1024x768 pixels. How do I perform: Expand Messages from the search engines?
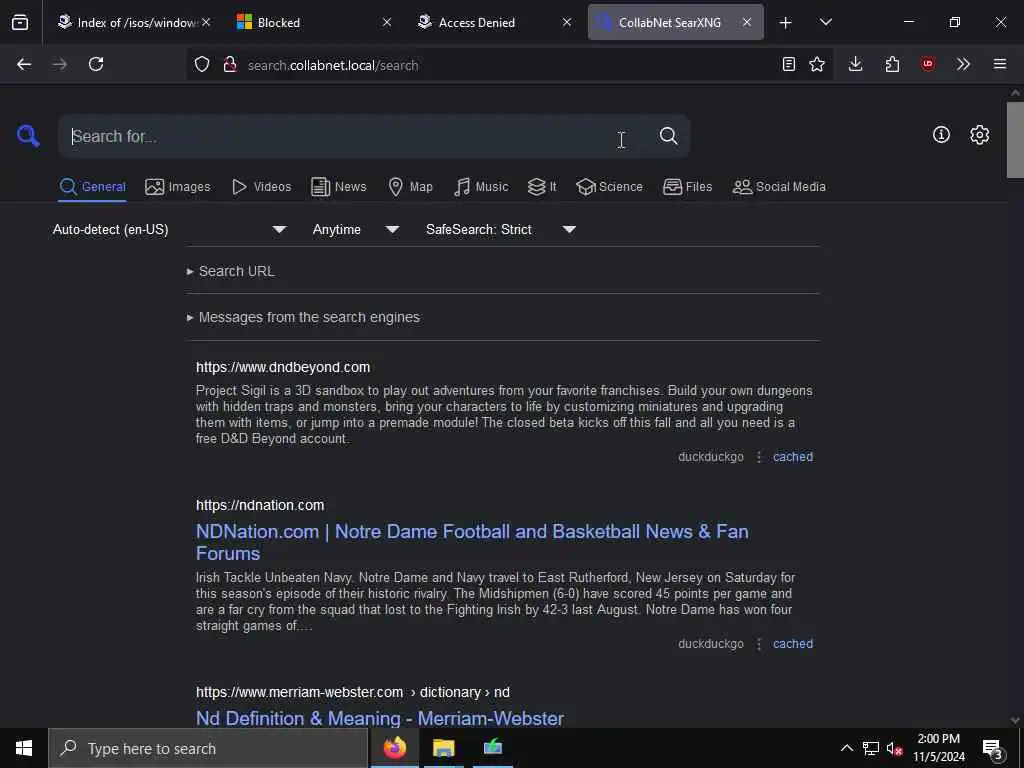click(303, 317)
